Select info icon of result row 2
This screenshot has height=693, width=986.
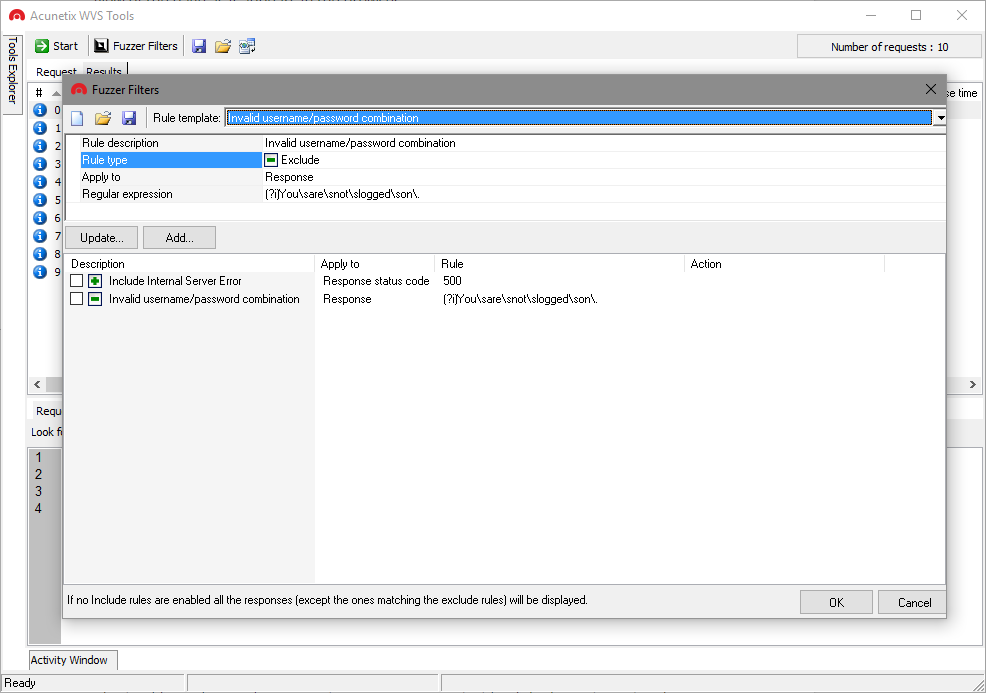point(40,146)
